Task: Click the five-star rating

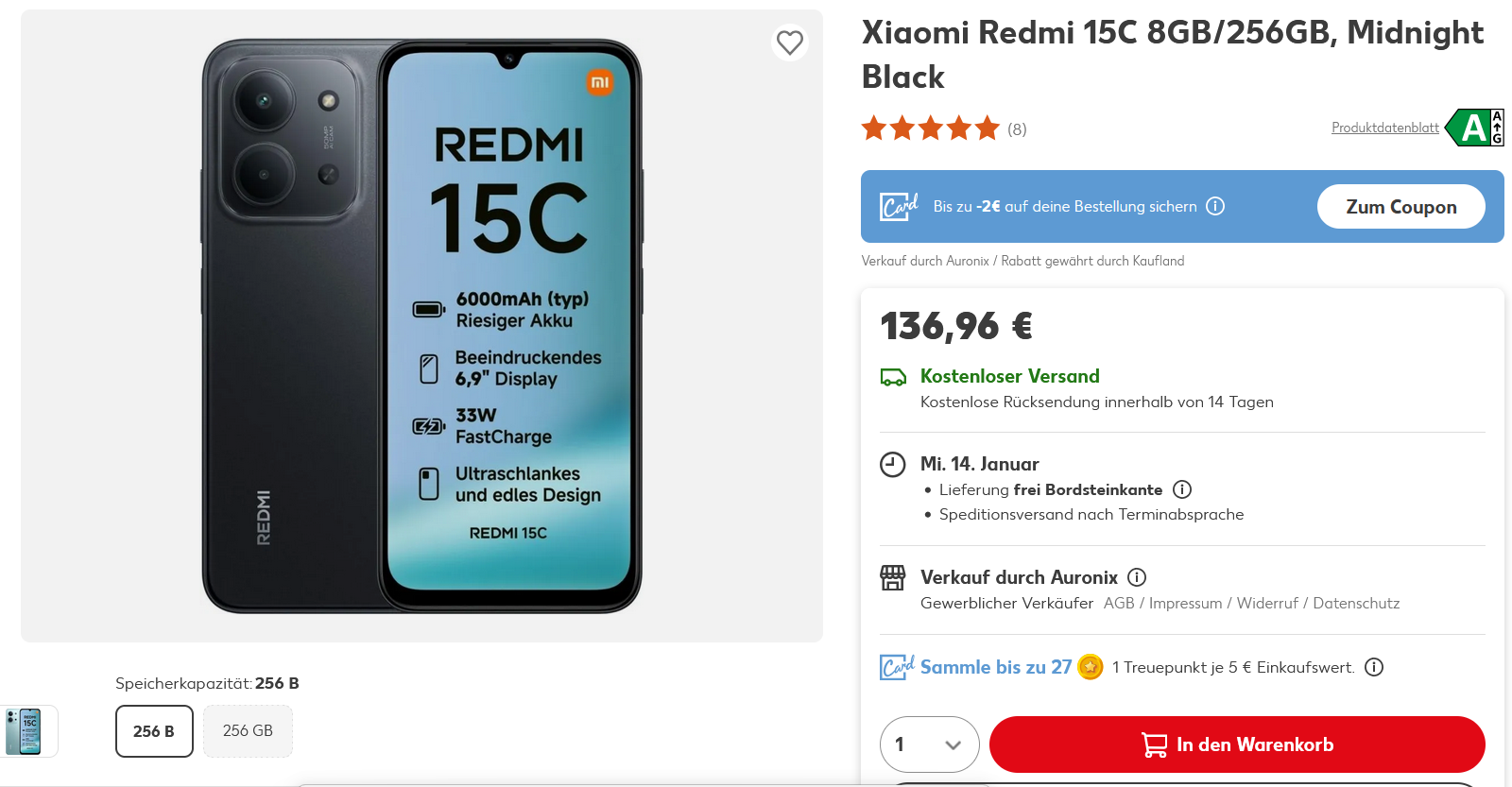Action: [x=930, y=128]
